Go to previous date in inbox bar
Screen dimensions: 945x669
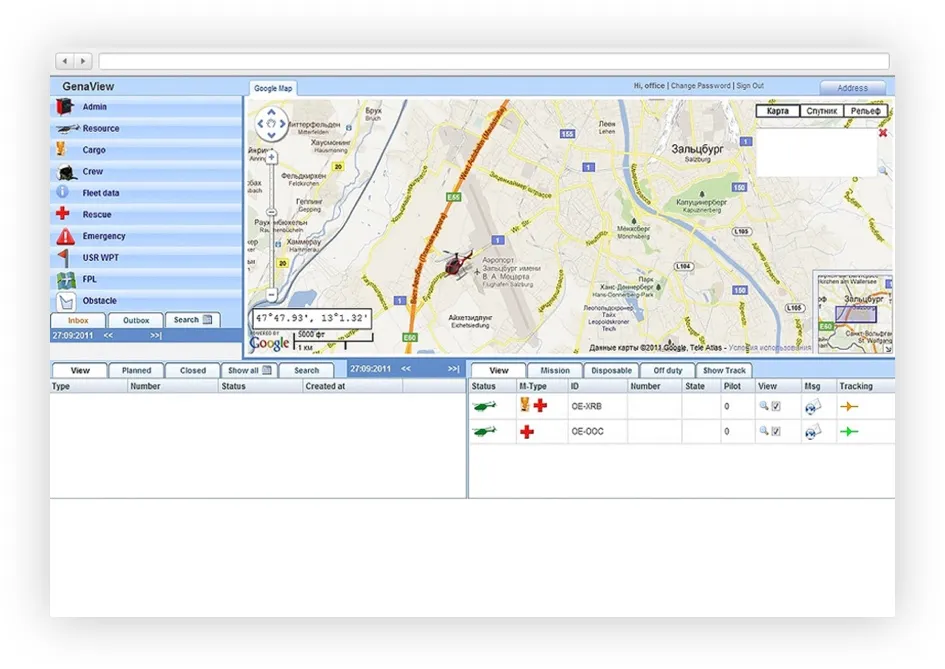click(x=108, y=336)
